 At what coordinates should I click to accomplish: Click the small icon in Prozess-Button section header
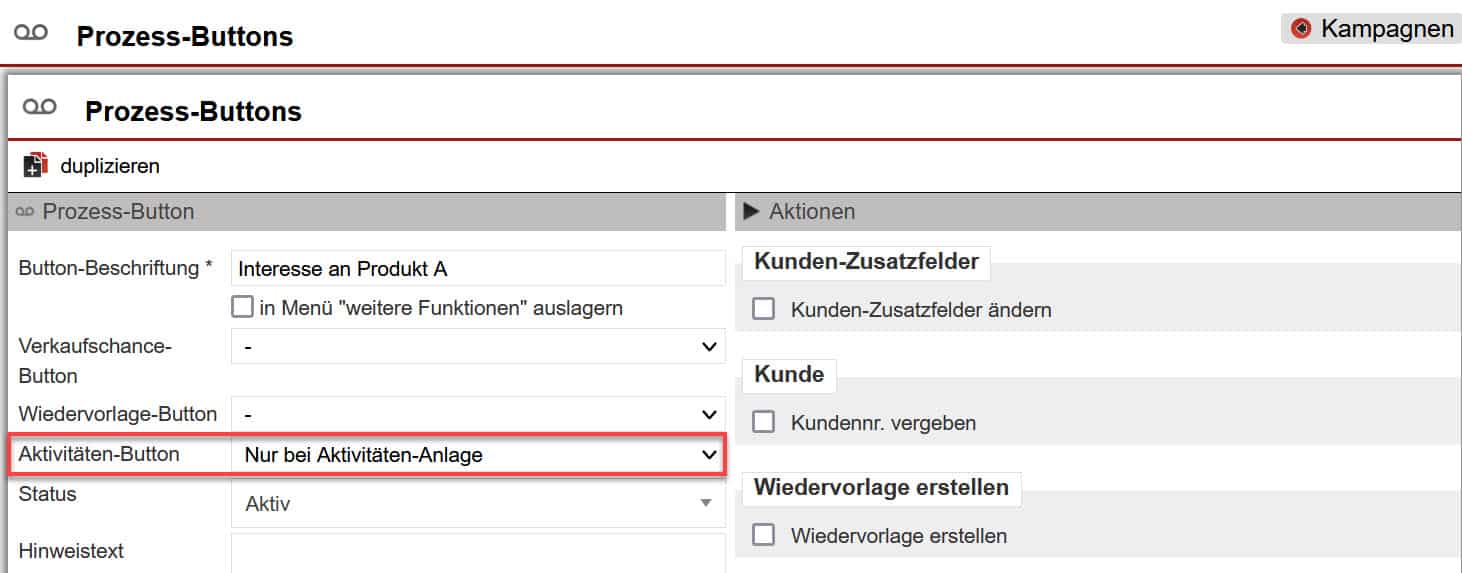pos(25,212)
